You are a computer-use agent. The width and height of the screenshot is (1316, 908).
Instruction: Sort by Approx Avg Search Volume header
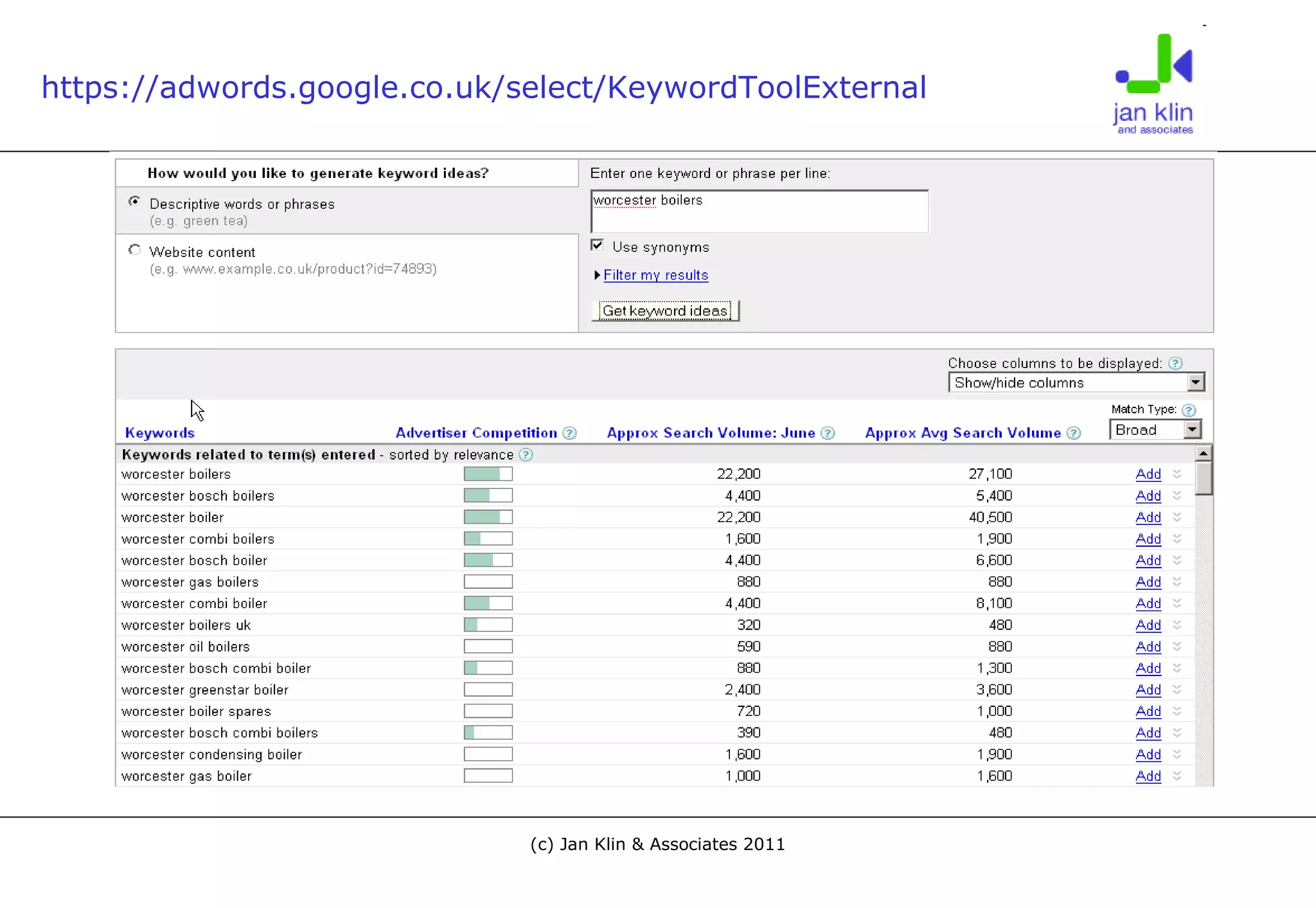963,433
